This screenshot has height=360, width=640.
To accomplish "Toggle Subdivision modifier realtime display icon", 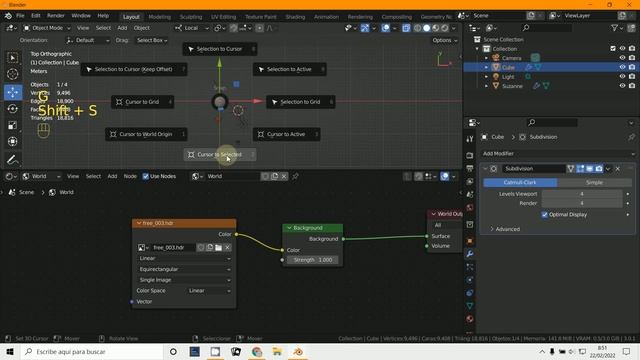I will click(589, 169).
